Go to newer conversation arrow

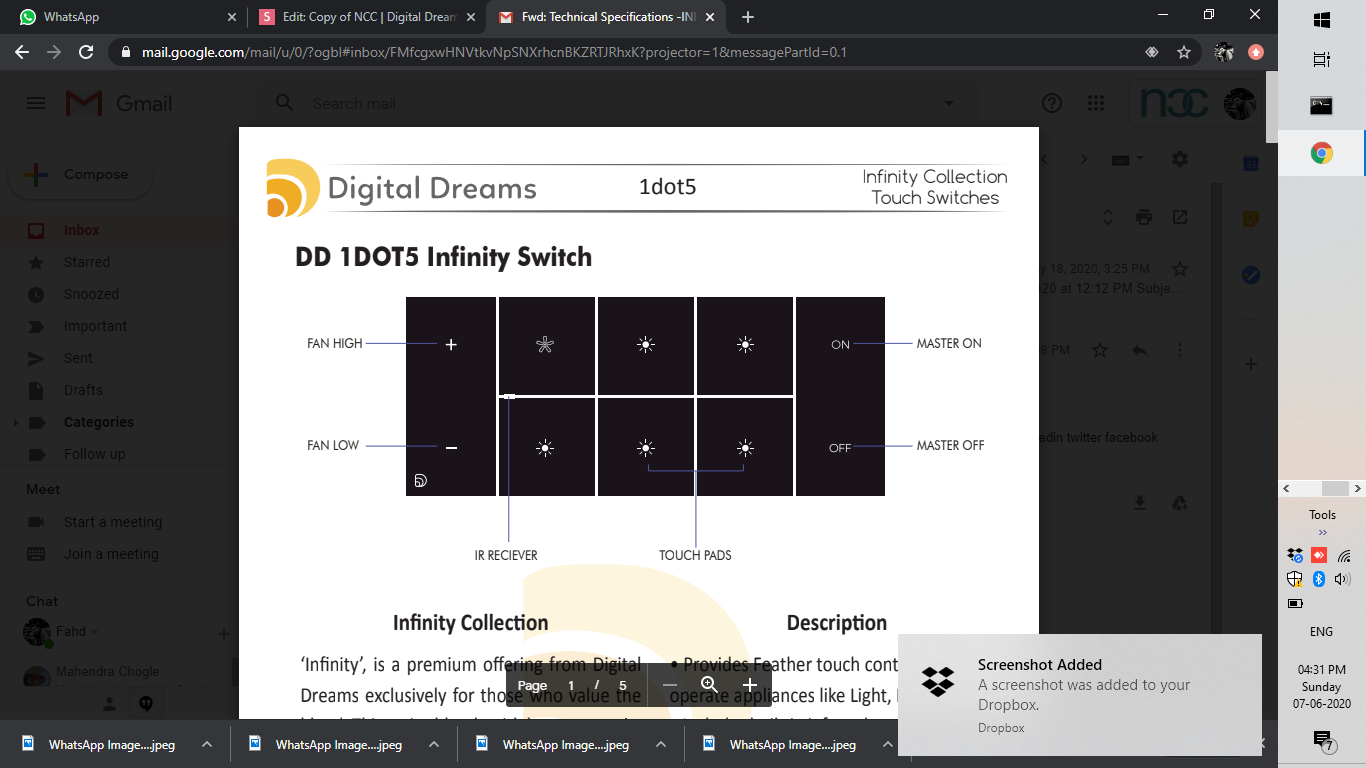point(1046,160)
